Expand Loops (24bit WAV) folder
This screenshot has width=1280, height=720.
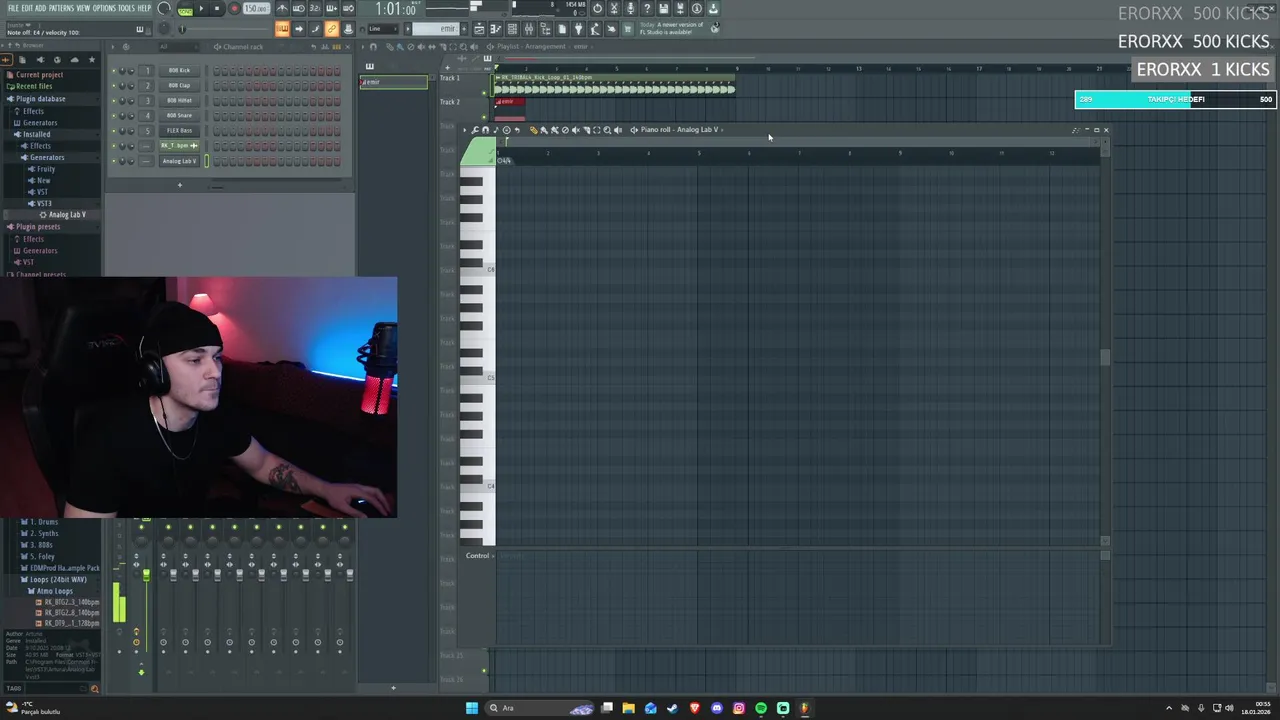[x=57, y=579]
